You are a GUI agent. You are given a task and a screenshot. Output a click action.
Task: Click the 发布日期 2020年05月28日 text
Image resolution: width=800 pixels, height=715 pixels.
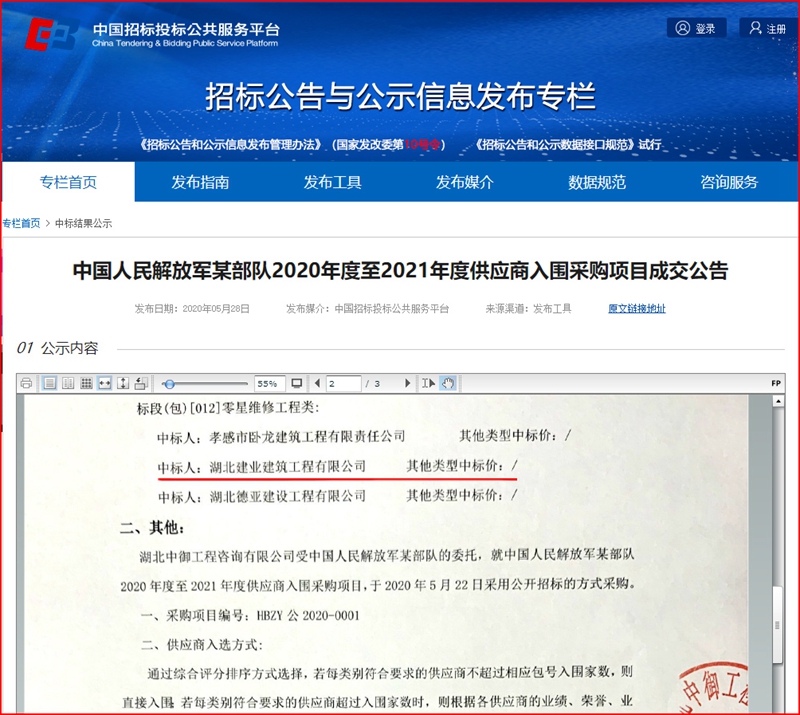pyautogui.click(x=192, y=308)
